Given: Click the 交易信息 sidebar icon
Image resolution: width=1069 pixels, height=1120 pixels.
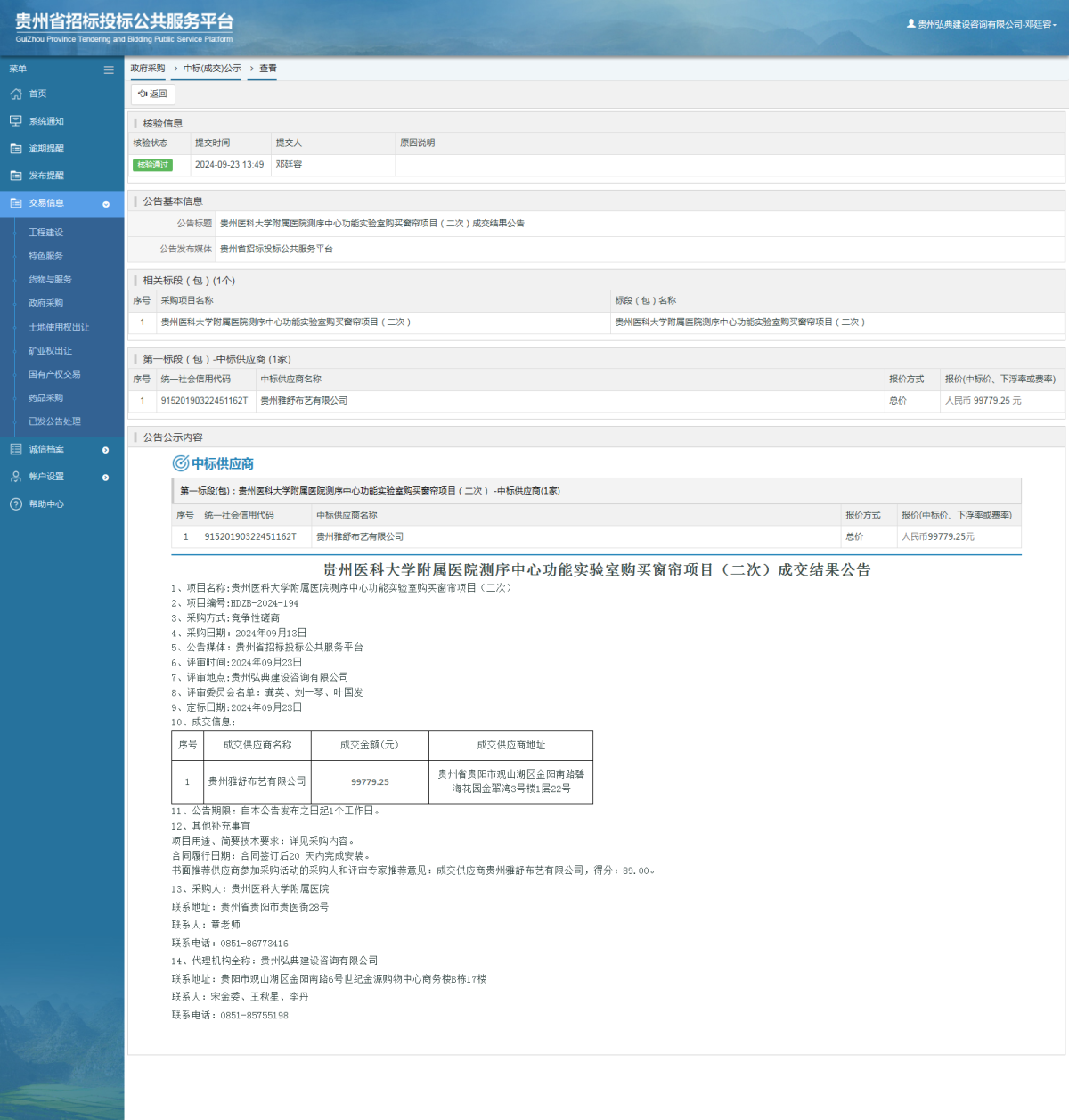Looking at the screenshot, I should 16,203.
